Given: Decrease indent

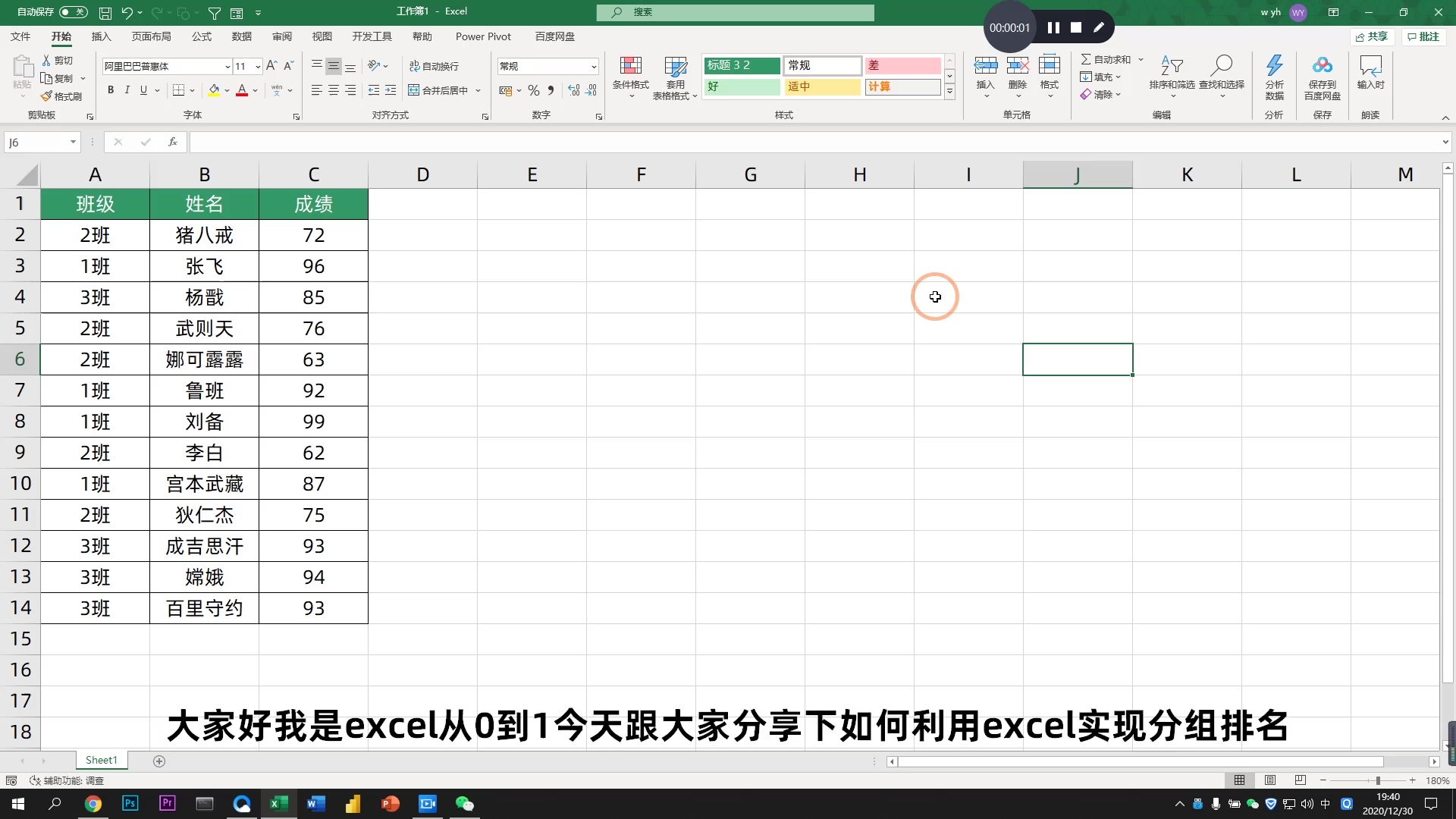Looking at the screenshot, I should pyautogui.click(x=374, y=90).
